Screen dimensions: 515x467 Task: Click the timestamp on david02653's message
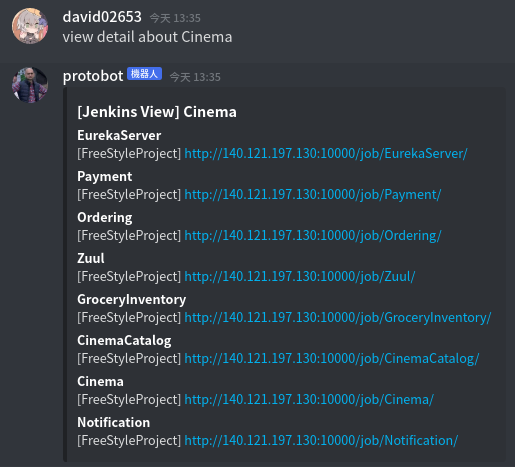(175, 18)
